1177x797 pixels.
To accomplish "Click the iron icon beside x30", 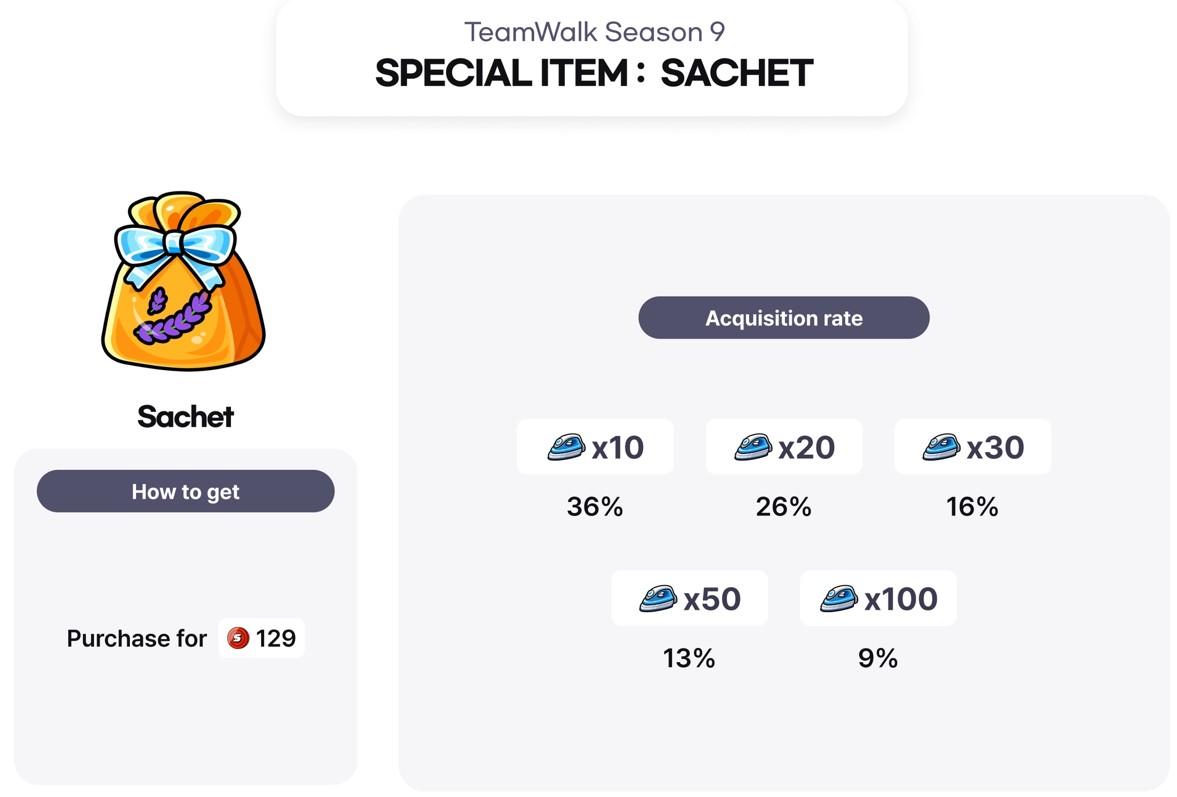I will (x=941, y=446).
